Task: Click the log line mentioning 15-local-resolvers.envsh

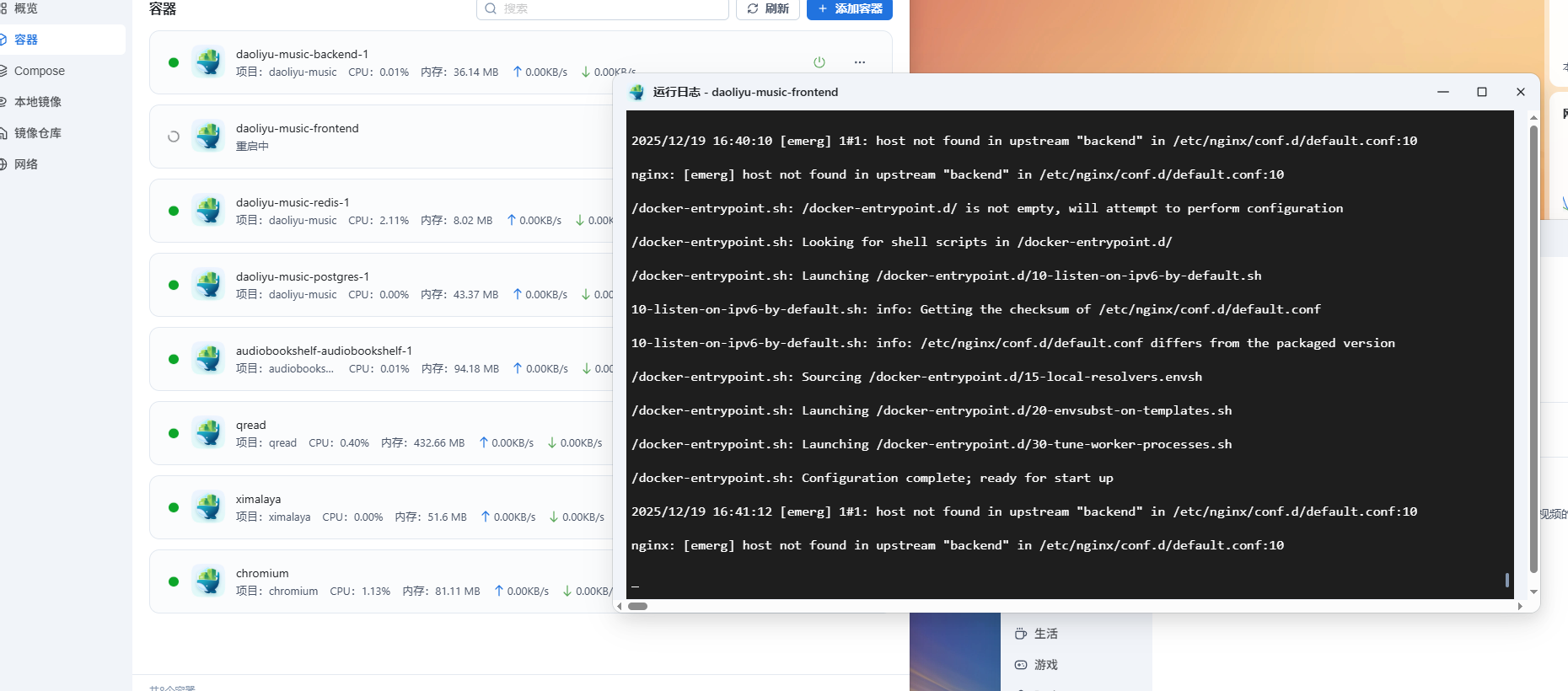Action: pyautogui.click(x=917, y=377)
